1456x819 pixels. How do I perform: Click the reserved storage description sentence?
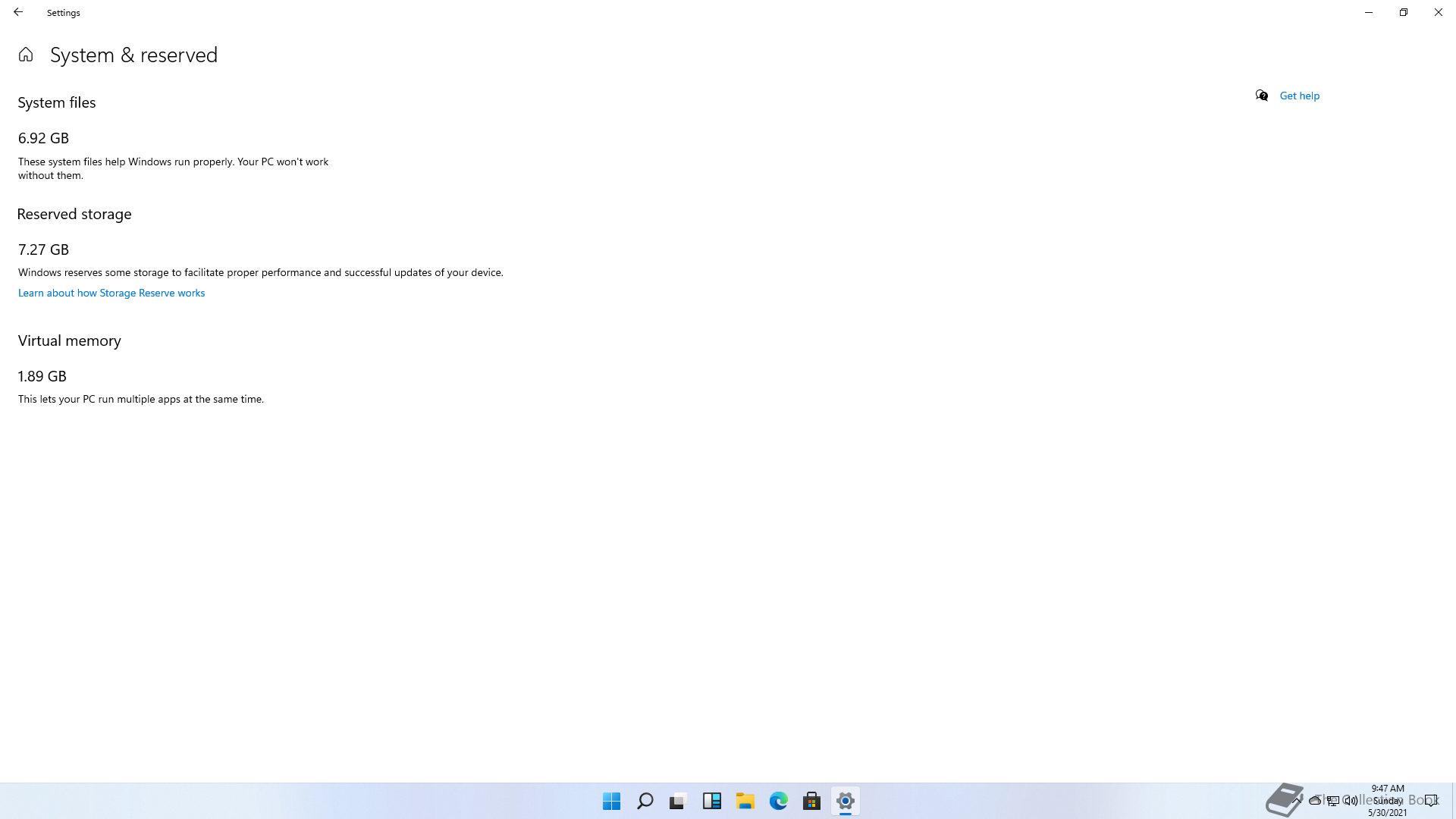click(x=260, y=272)
